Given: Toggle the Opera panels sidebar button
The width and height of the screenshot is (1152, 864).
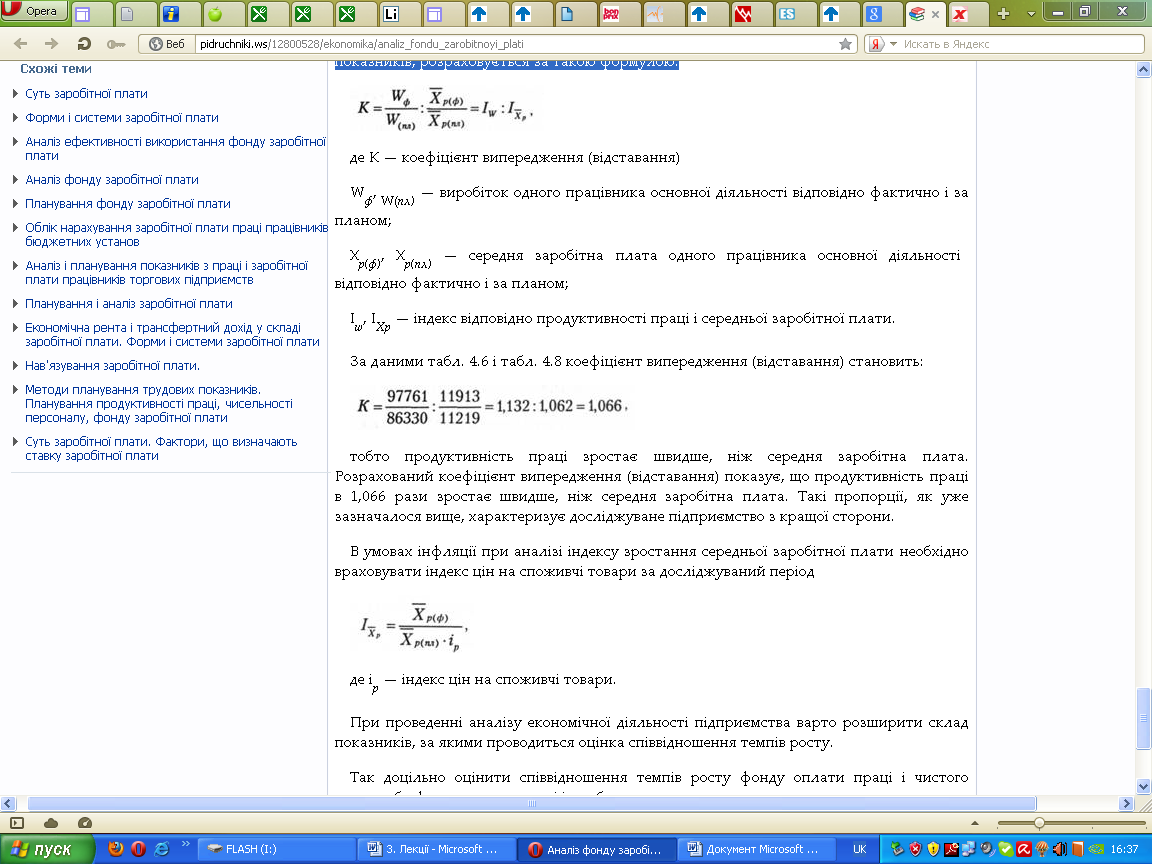Looking at the screenshot, I should (17, 823).
